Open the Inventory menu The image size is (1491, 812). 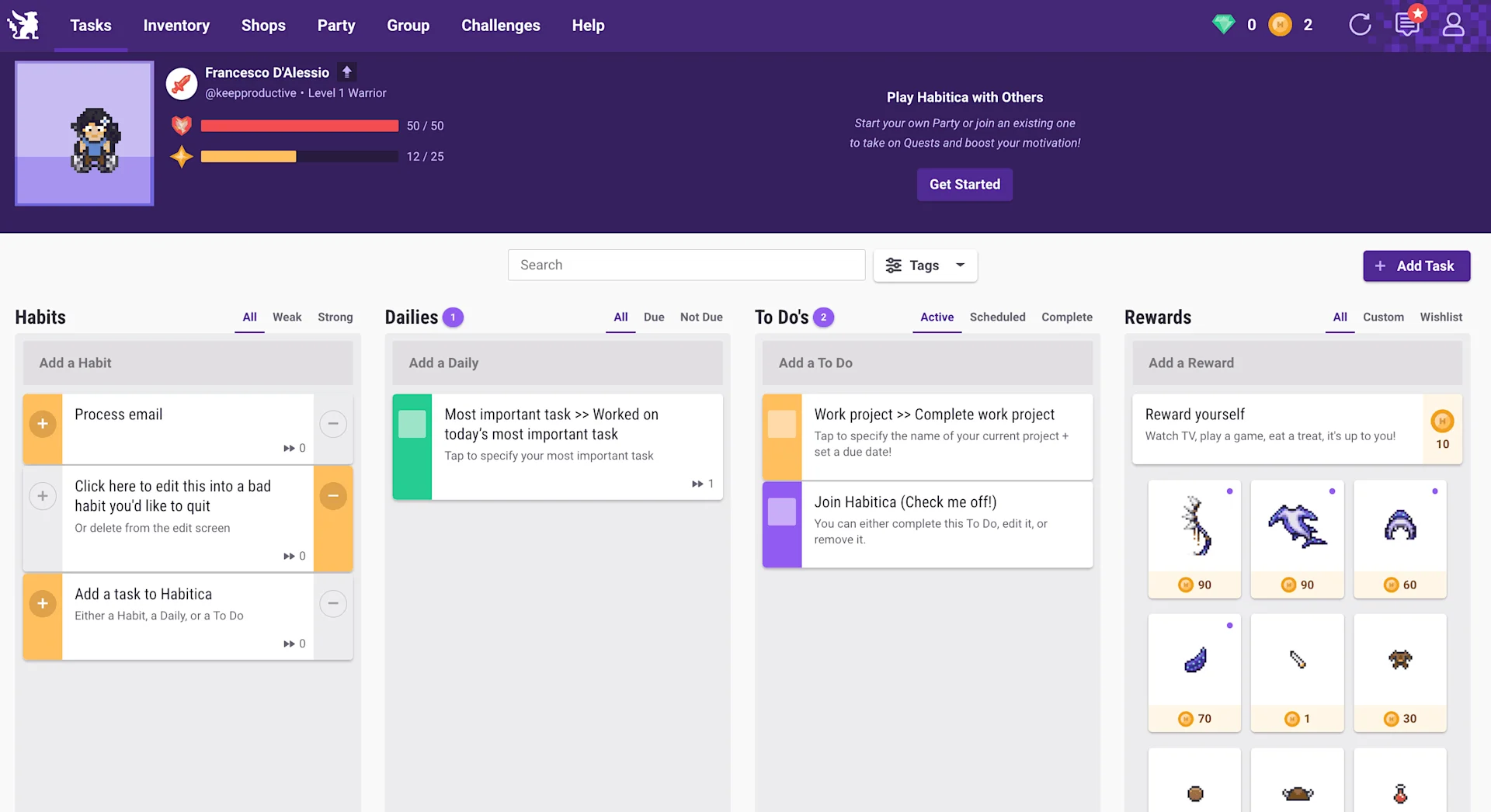coord(176,25)
